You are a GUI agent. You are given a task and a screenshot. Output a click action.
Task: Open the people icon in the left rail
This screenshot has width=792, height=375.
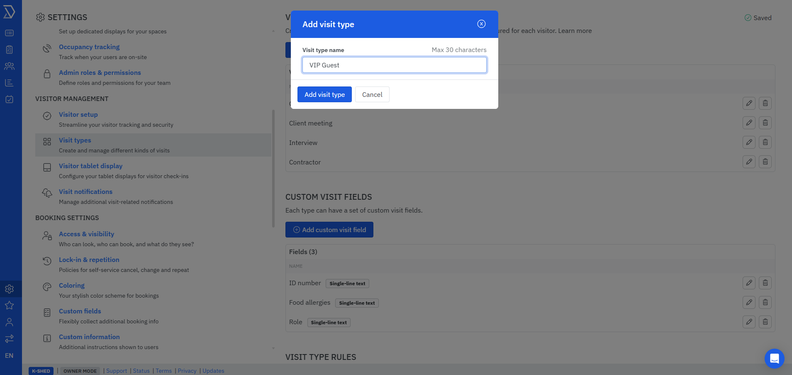pyautogui.click(x=9, y=66)
